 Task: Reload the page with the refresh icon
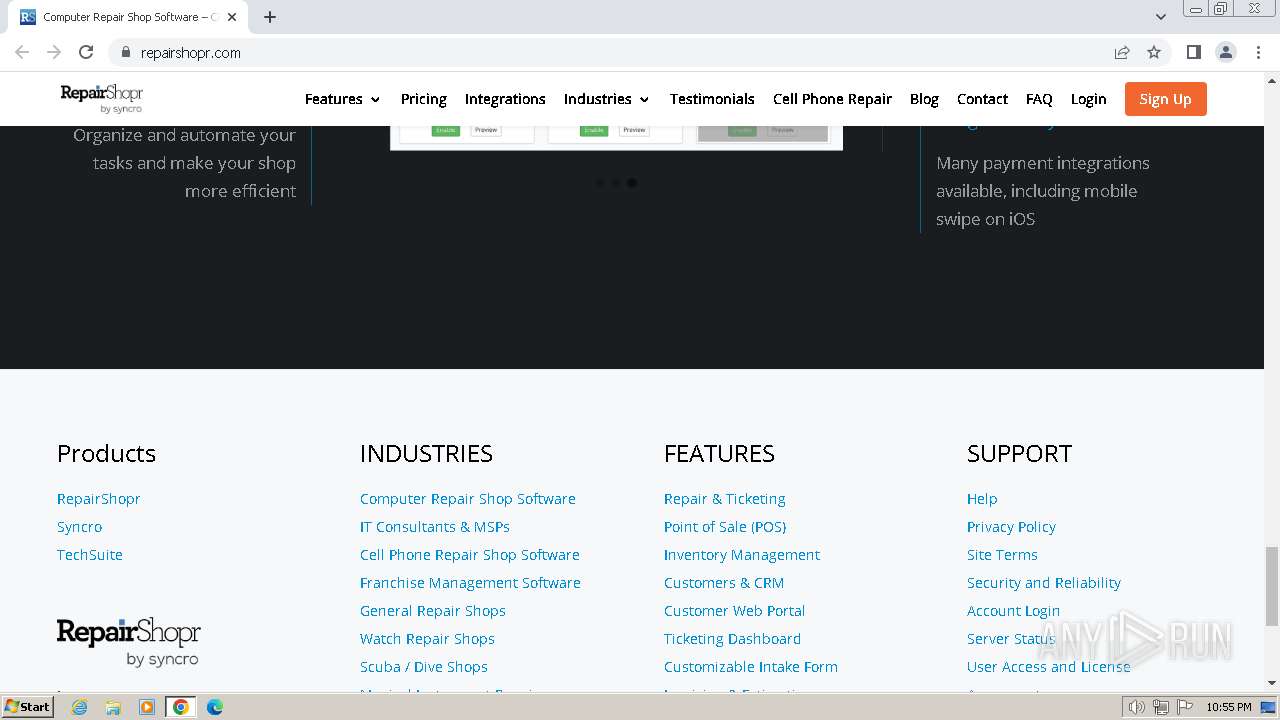click(86, 52)
